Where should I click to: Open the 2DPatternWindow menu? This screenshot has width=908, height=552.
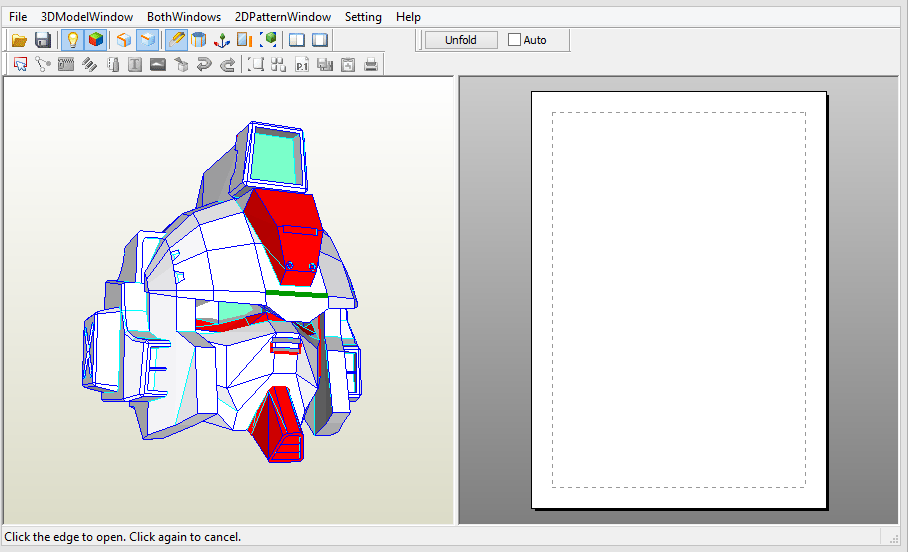(x=282, y=17)
